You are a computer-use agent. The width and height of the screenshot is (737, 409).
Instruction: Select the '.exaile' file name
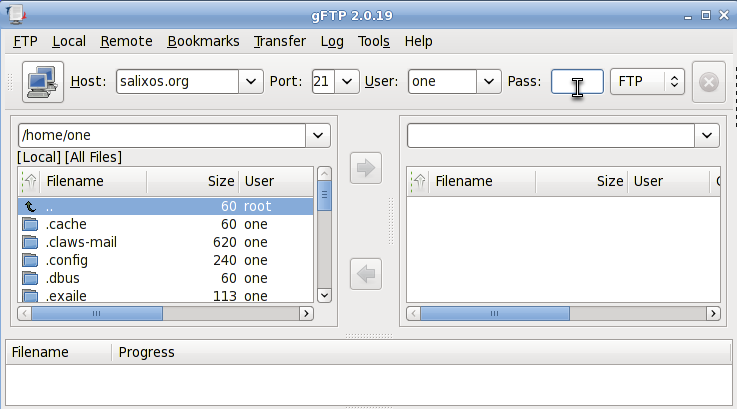(x=66, y=296)
